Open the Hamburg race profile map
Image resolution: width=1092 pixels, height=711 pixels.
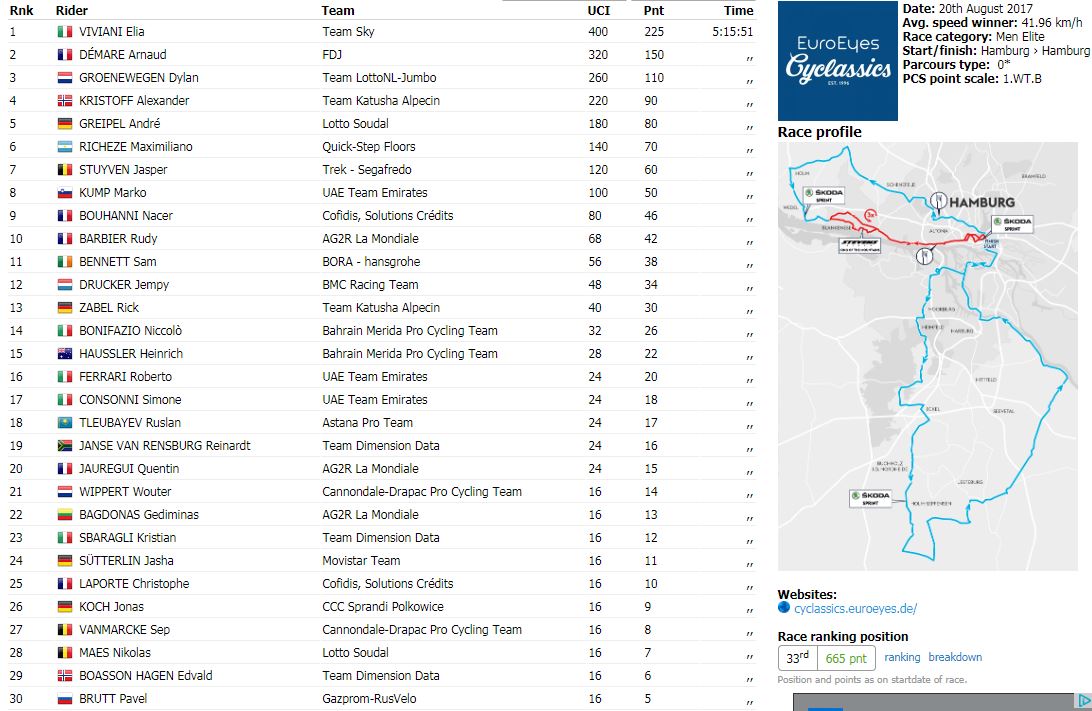[928, 357]
